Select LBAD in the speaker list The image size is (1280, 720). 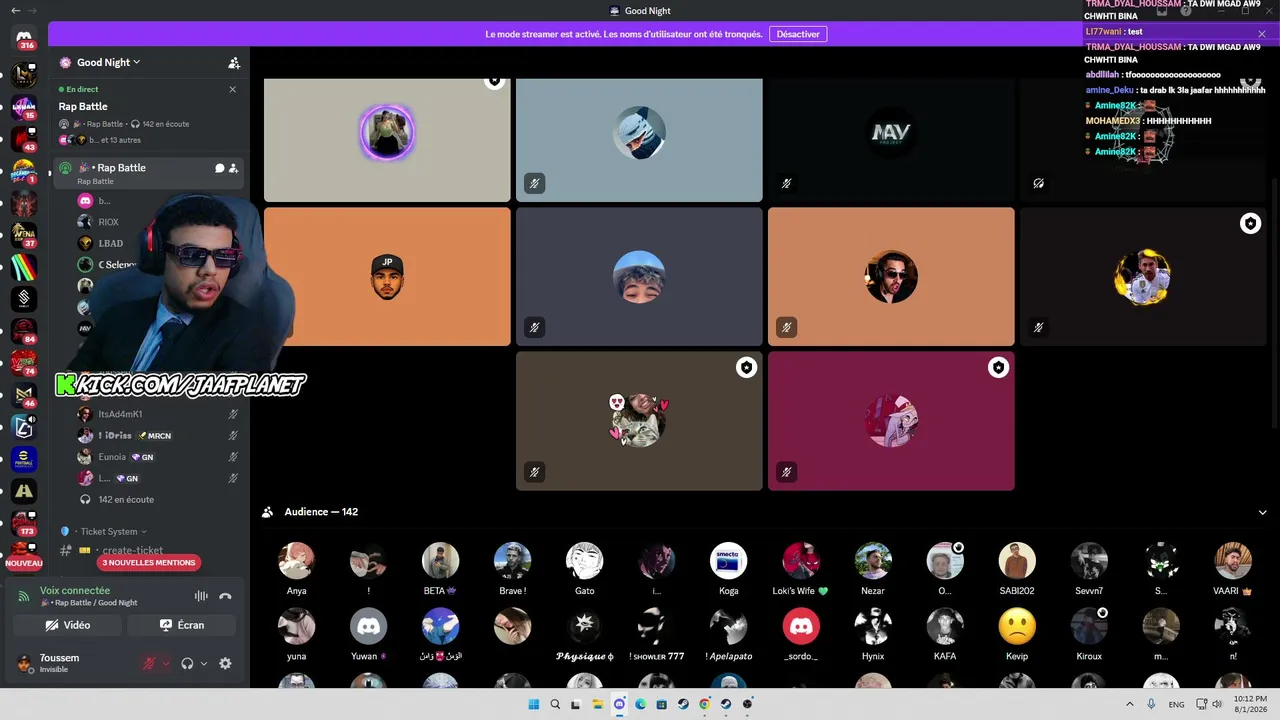coord(111,243)
